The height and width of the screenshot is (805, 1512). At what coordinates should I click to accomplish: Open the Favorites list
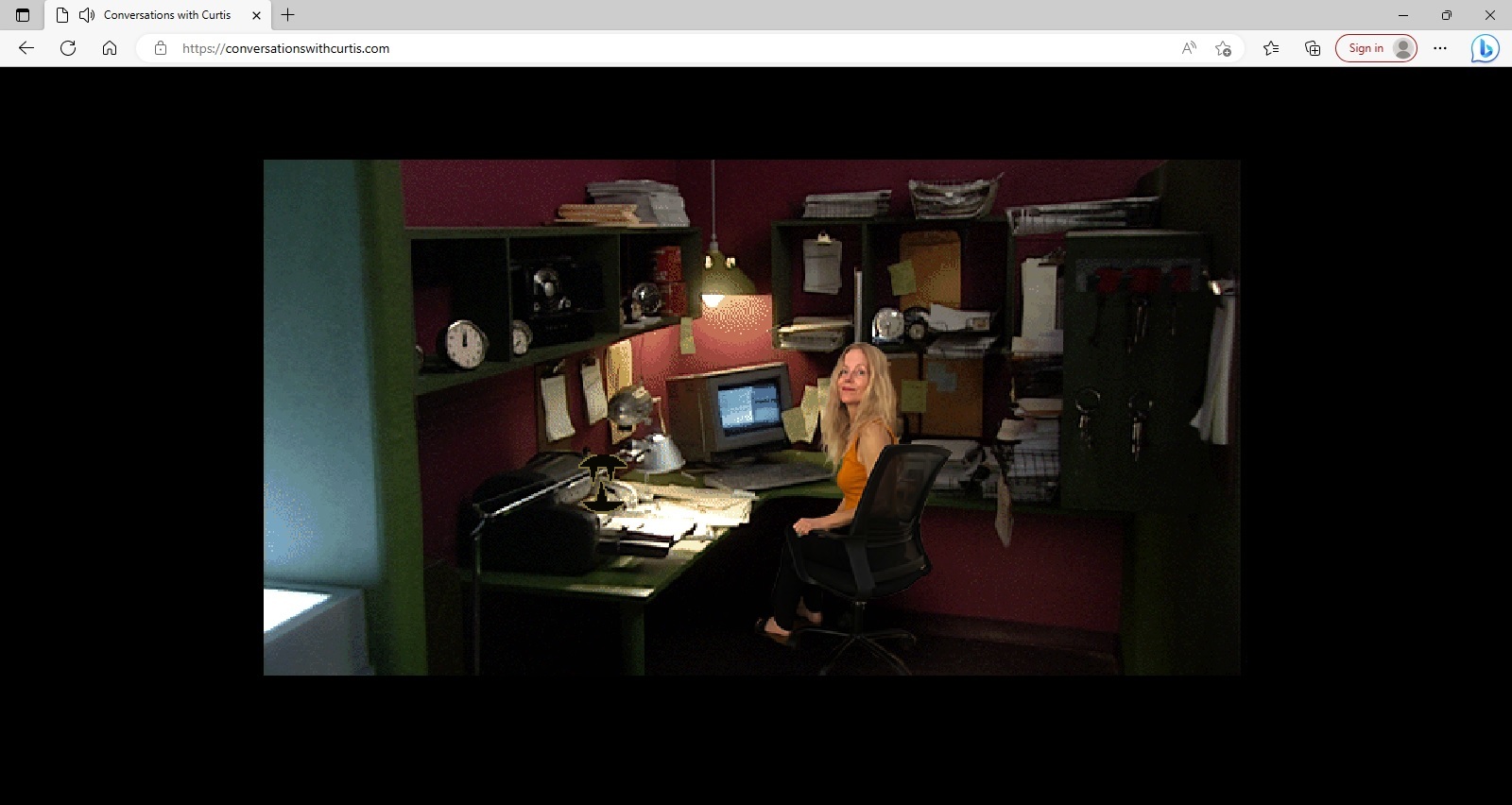1271,48
